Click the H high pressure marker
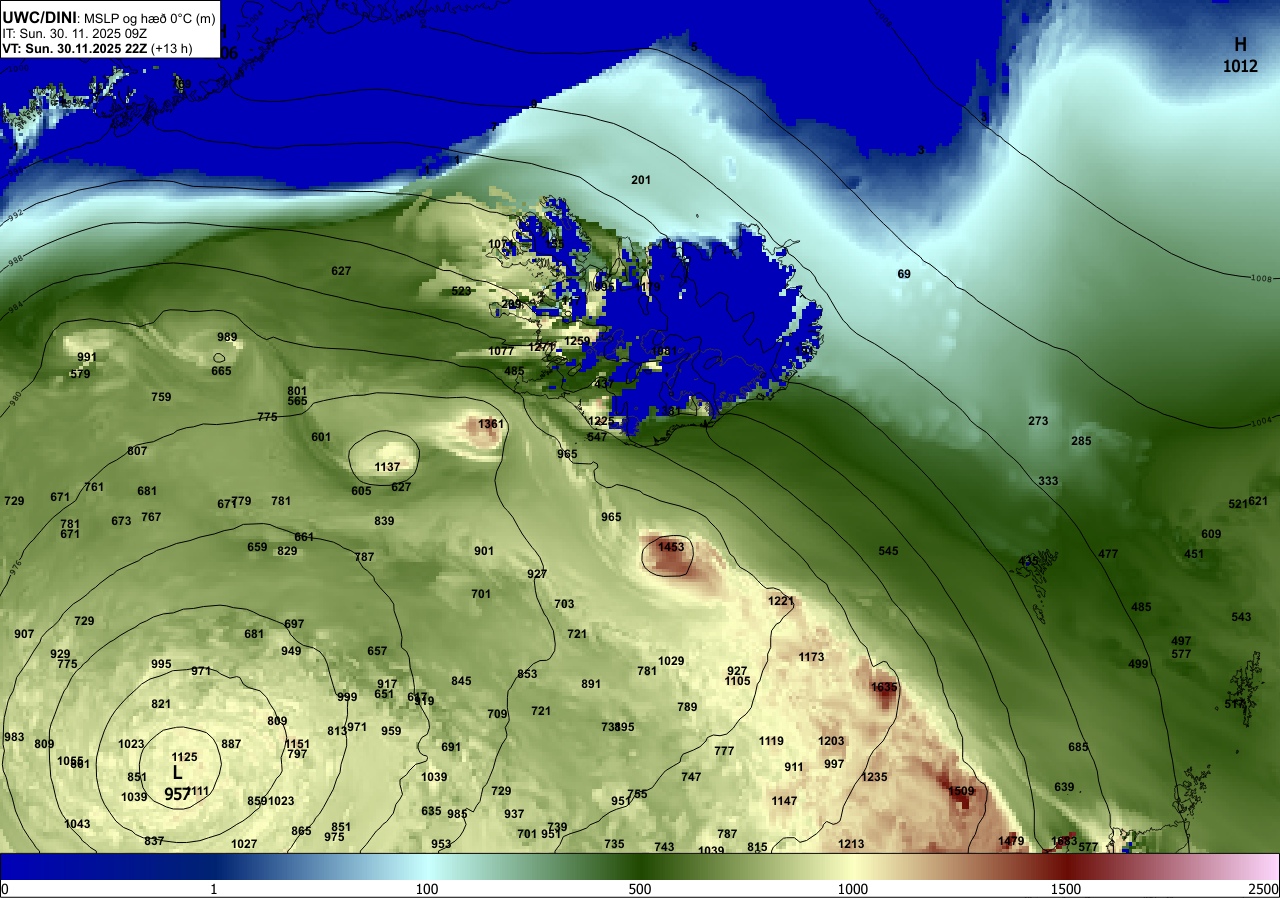1280x898 pixels. tap(1240, 44)
